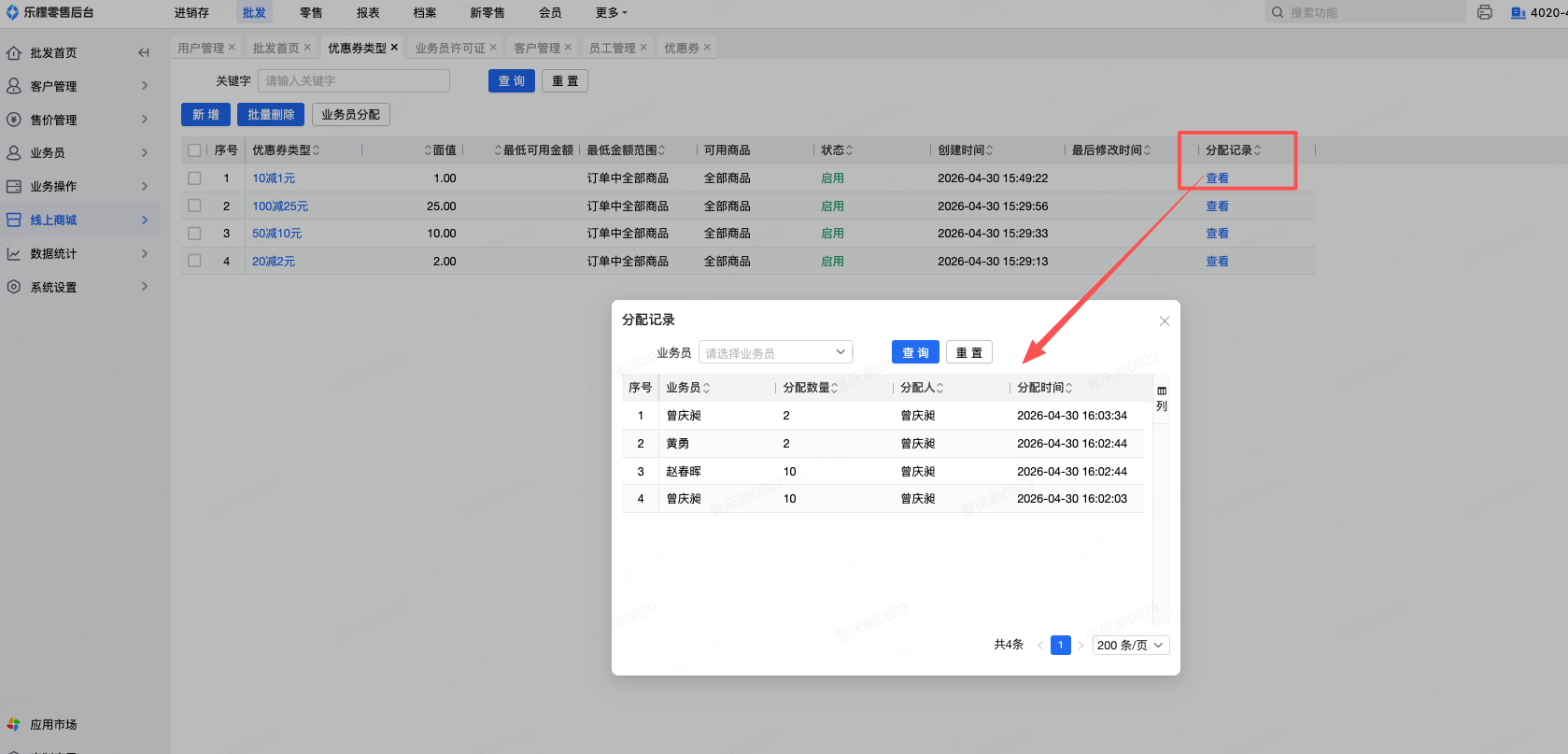Open the 200 条/页 page size dropdown

(x=1131, y=646)
